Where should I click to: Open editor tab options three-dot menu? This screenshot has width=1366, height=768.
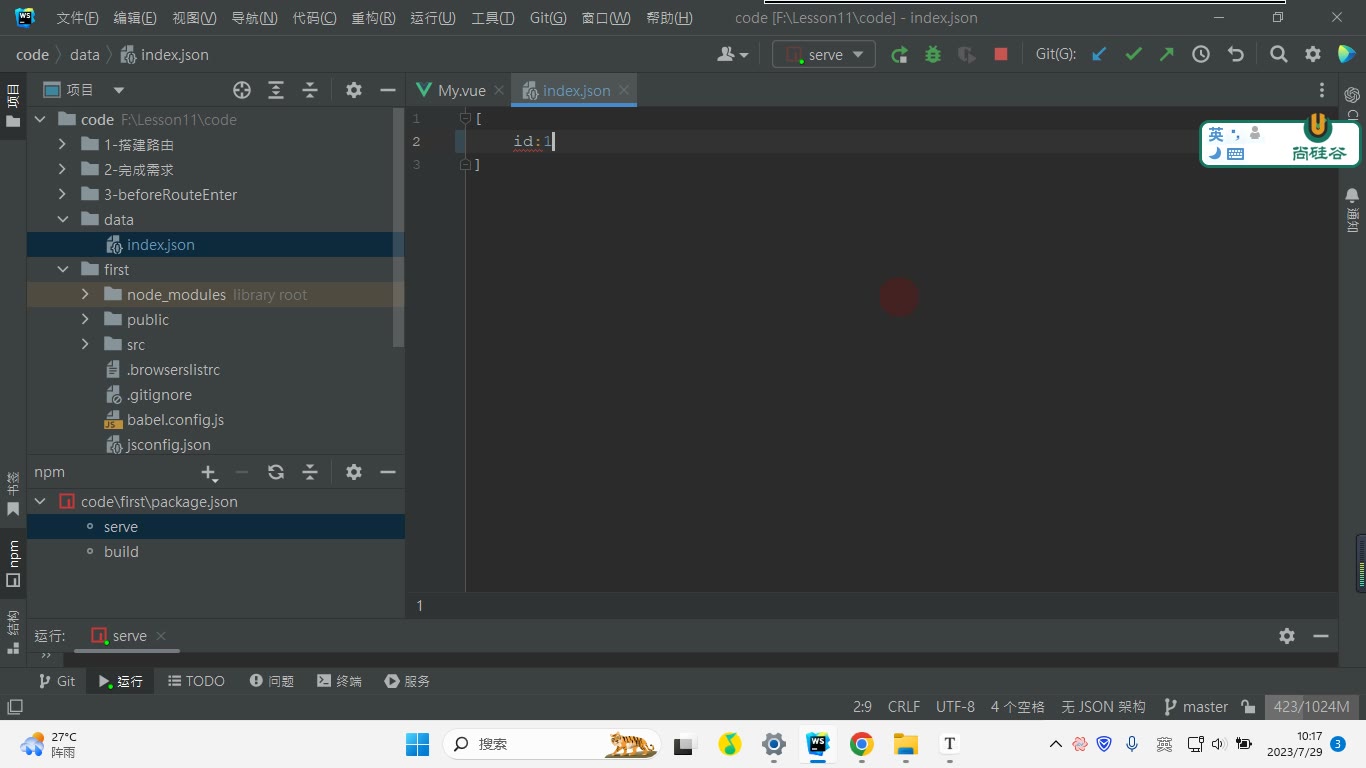1322,90
